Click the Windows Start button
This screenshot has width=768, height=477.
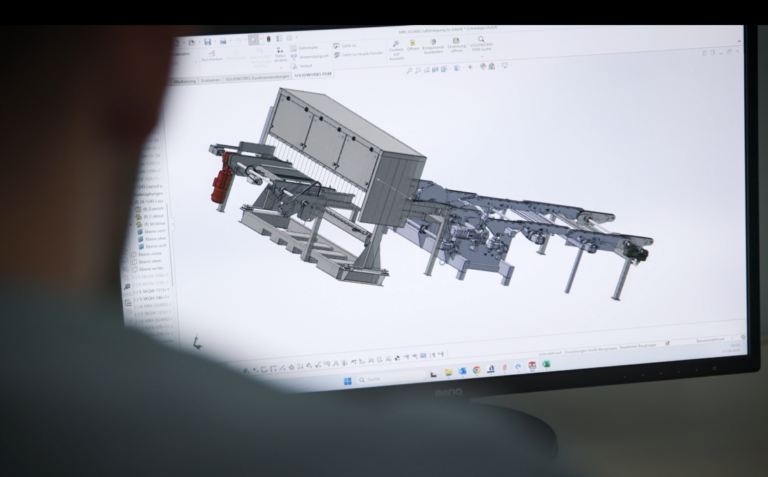(x=347, y=381)
